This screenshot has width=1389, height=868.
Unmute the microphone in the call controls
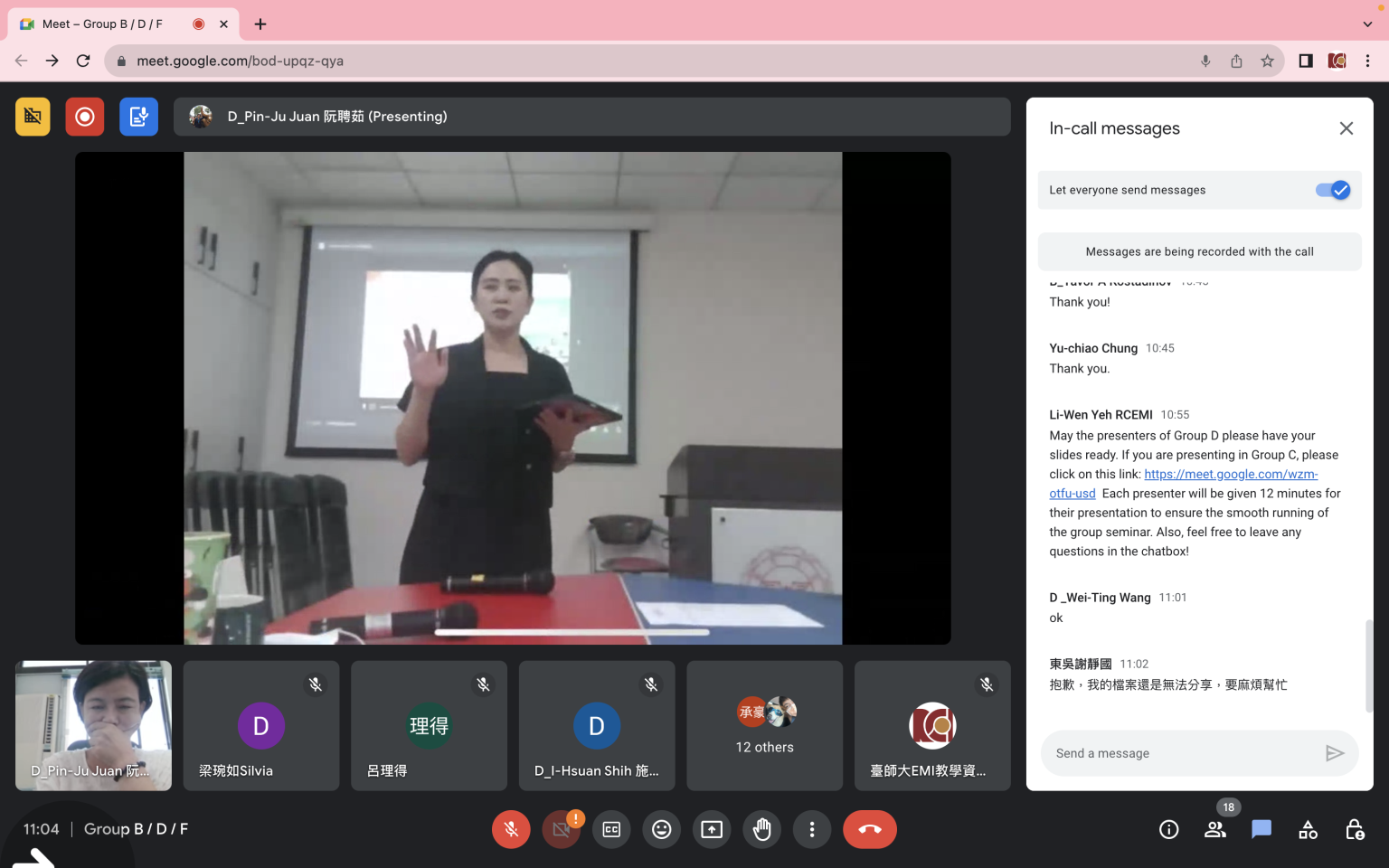pyautogui.click(x=511, y=829)
